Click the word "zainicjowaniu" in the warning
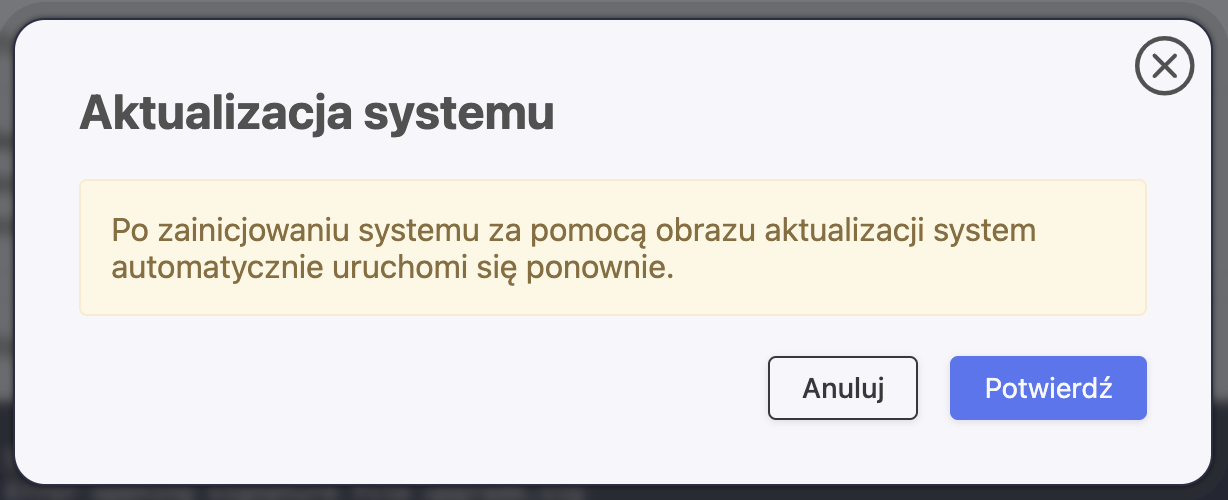Screen dimensions: 1228x500 pyautogui.click(x=255, y=232)
